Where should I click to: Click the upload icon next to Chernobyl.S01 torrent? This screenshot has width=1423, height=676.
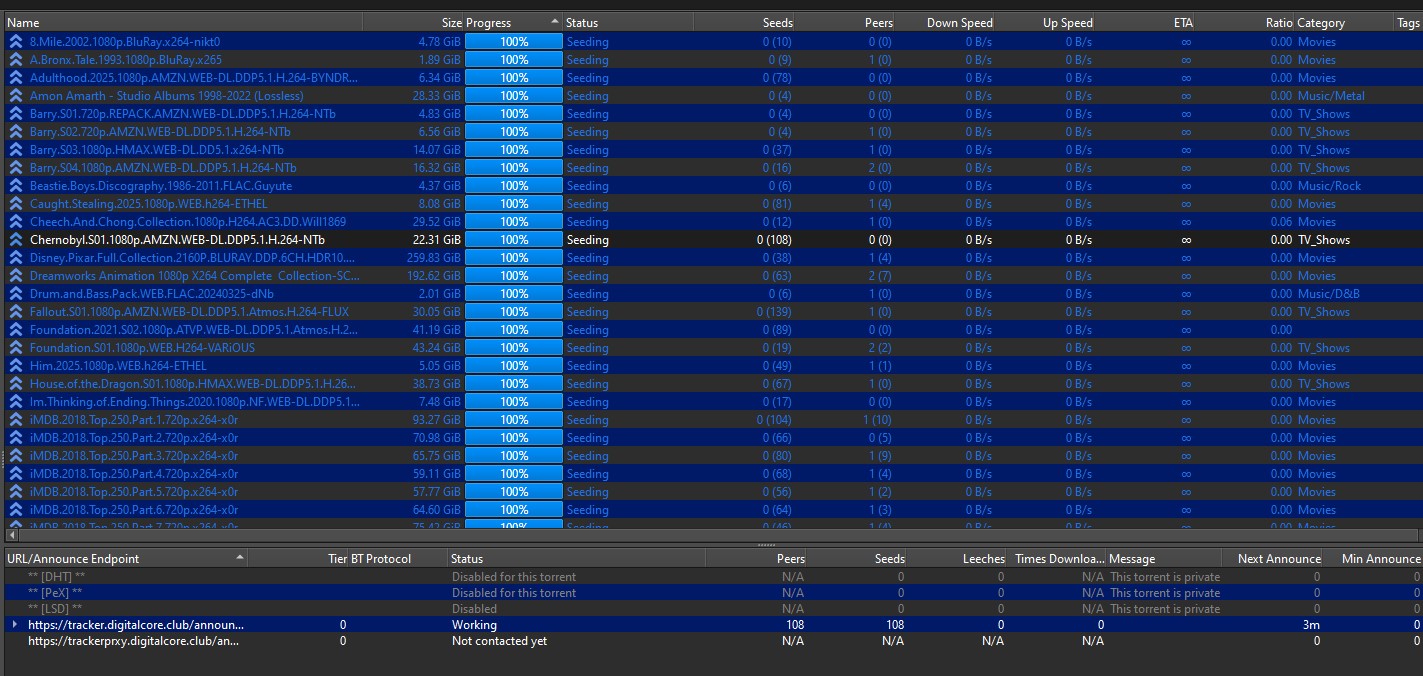(x=15, y=240)
